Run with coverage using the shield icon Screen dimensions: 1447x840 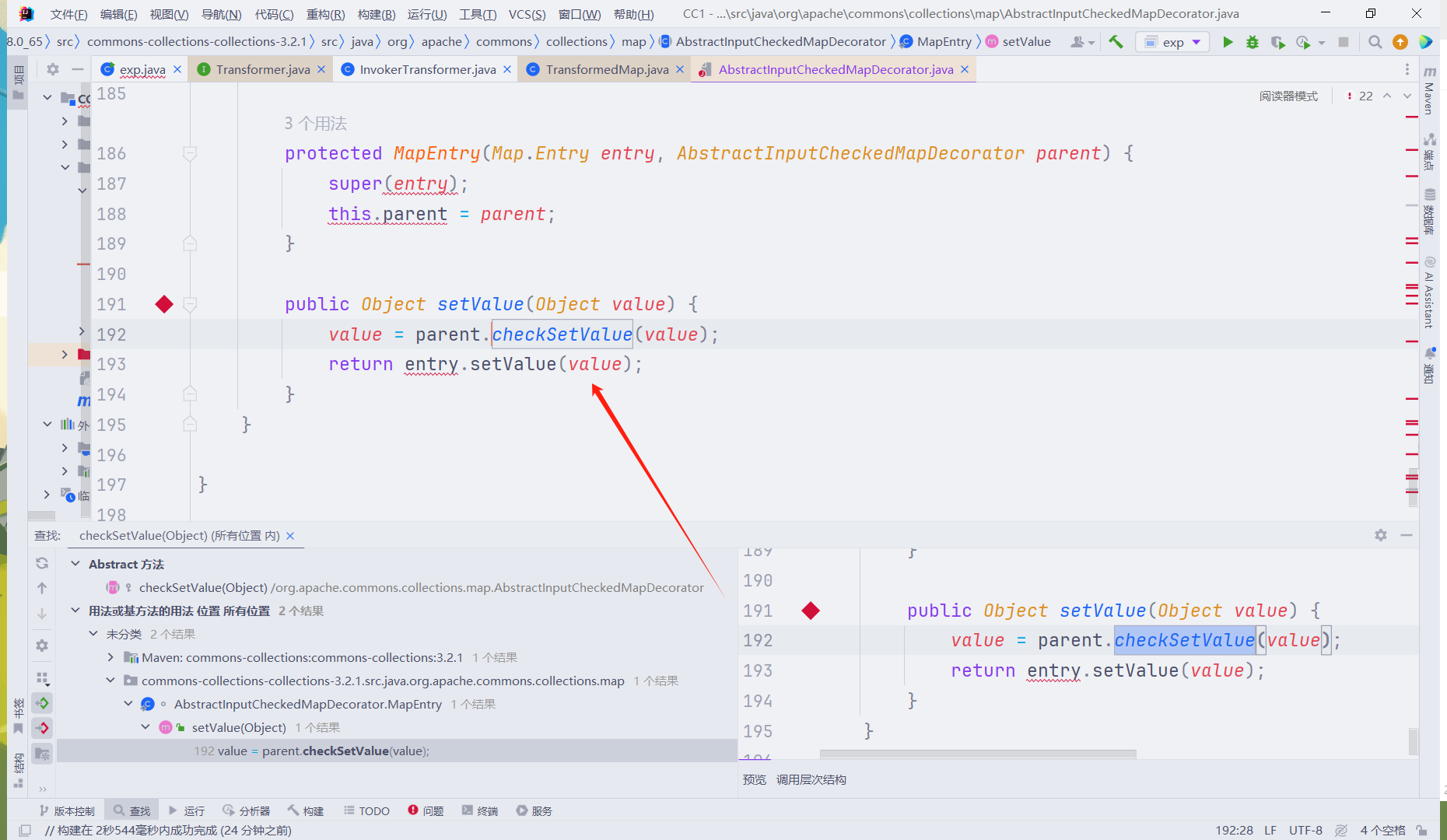pos(1277,42)
